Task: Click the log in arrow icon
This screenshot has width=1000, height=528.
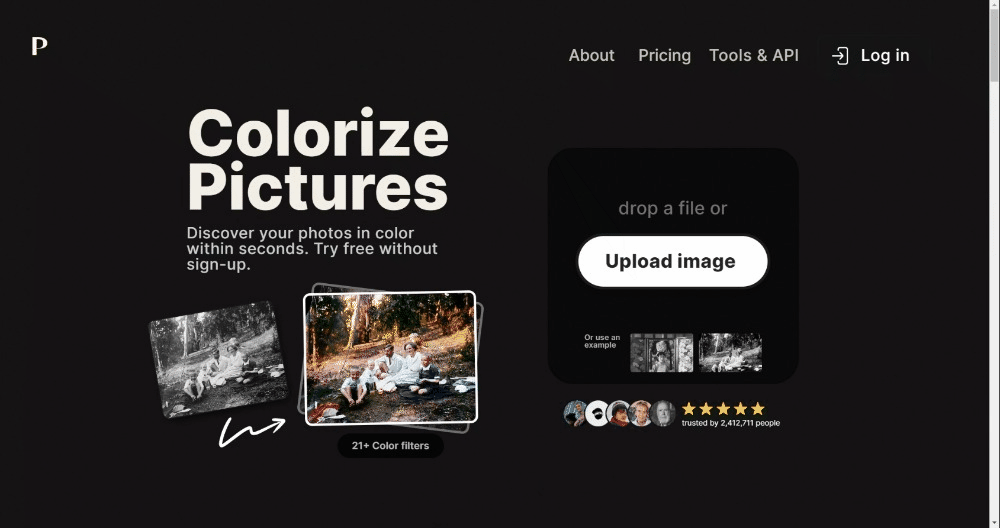Action: (x=840, y=55)
